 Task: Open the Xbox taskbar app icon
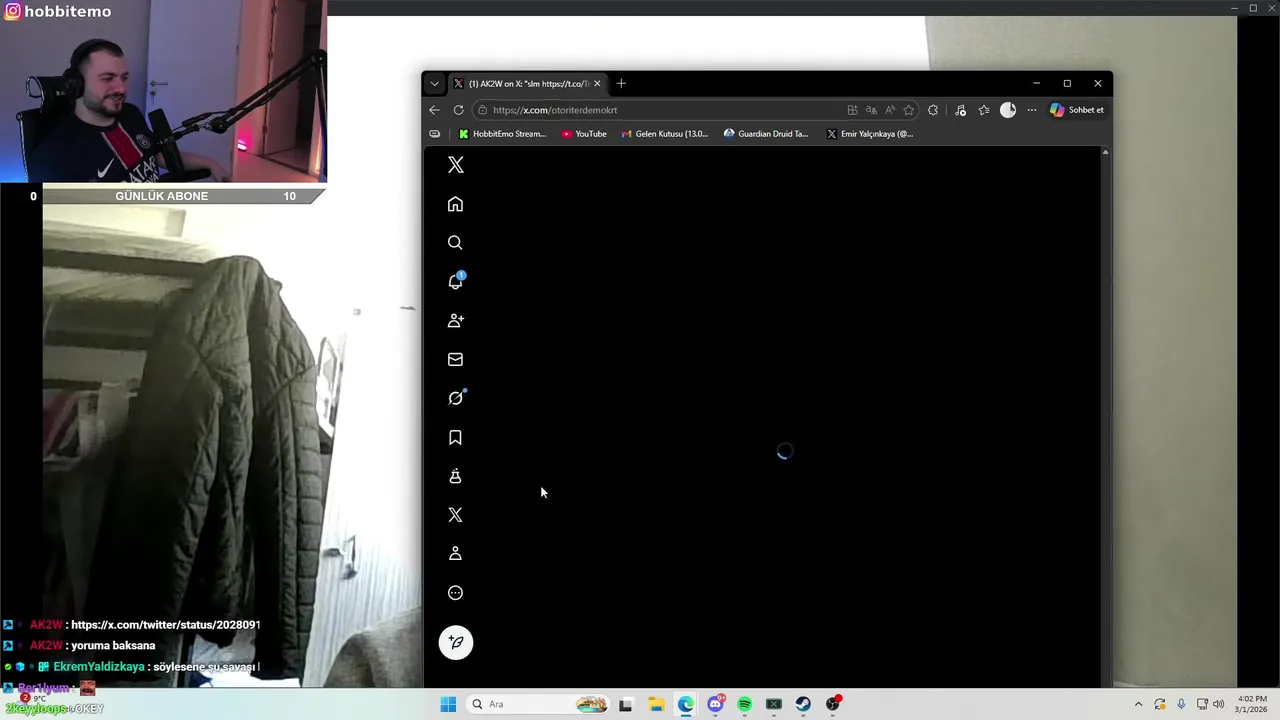click(774, 704)
